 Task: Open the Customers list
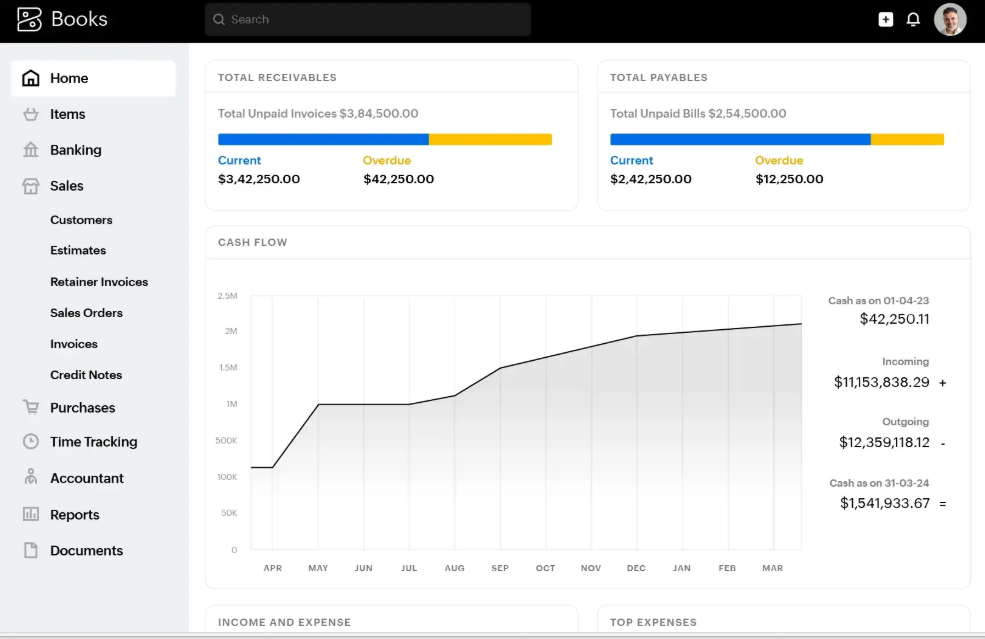tap(81, 219)
